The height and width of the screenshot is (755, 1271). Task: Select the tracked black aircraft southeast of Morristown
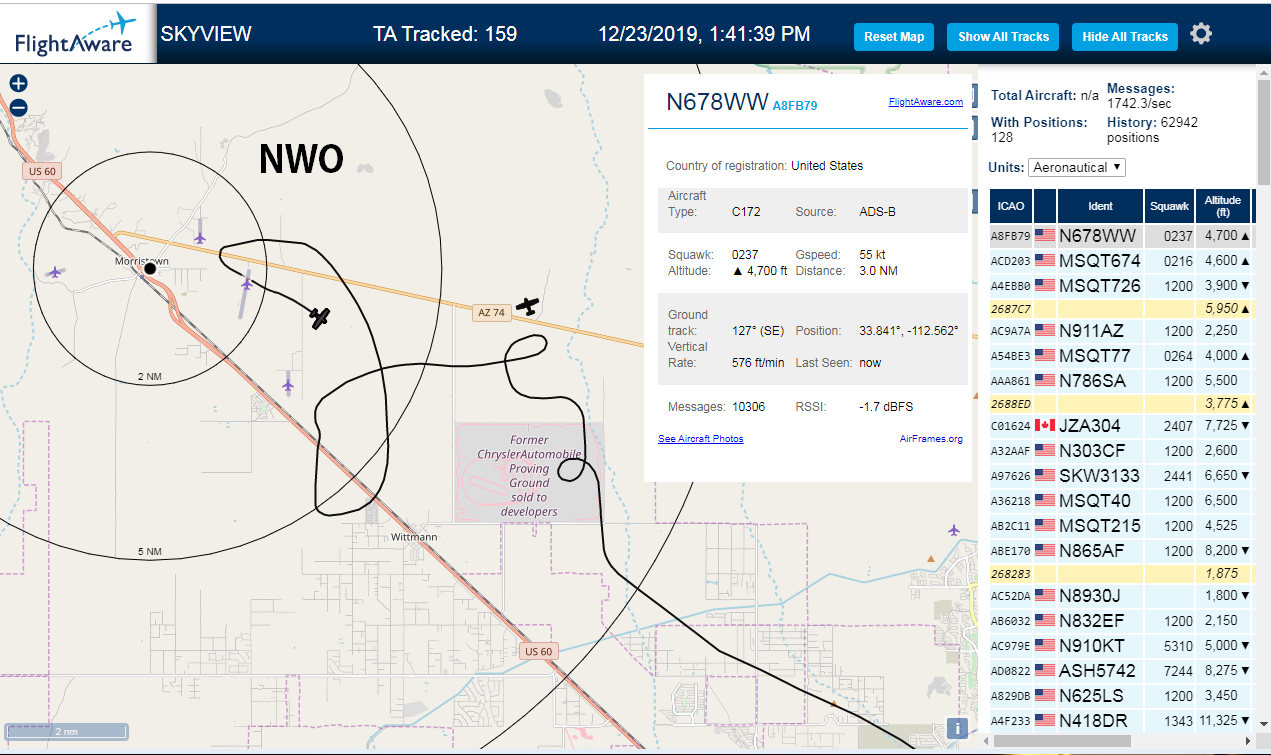point(319,318)
